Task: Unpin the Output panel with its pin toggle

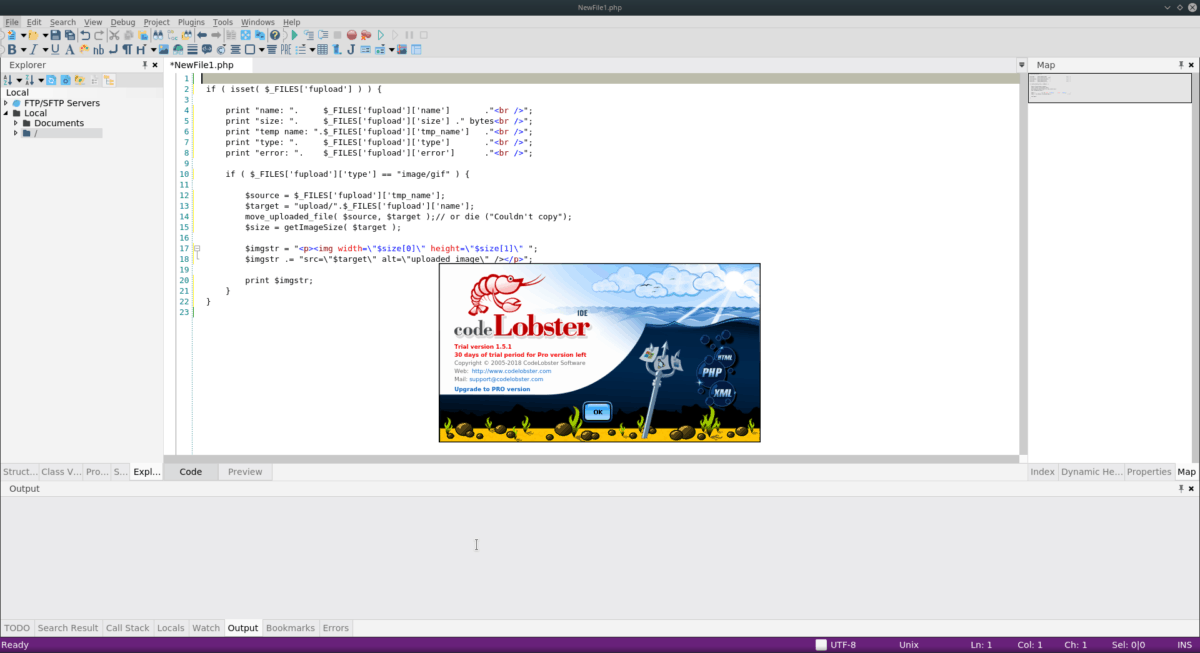Action: [x=1181, y=488]
